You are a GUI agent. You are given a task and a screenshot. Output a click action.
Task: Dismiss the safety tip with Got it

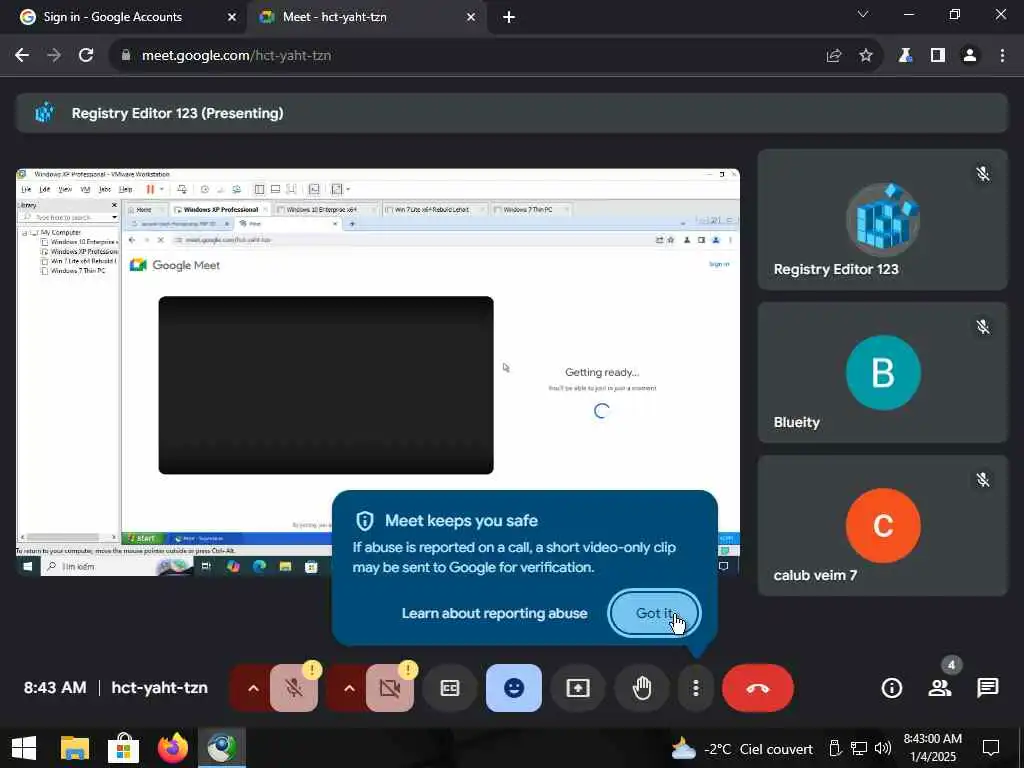point(654,613)
